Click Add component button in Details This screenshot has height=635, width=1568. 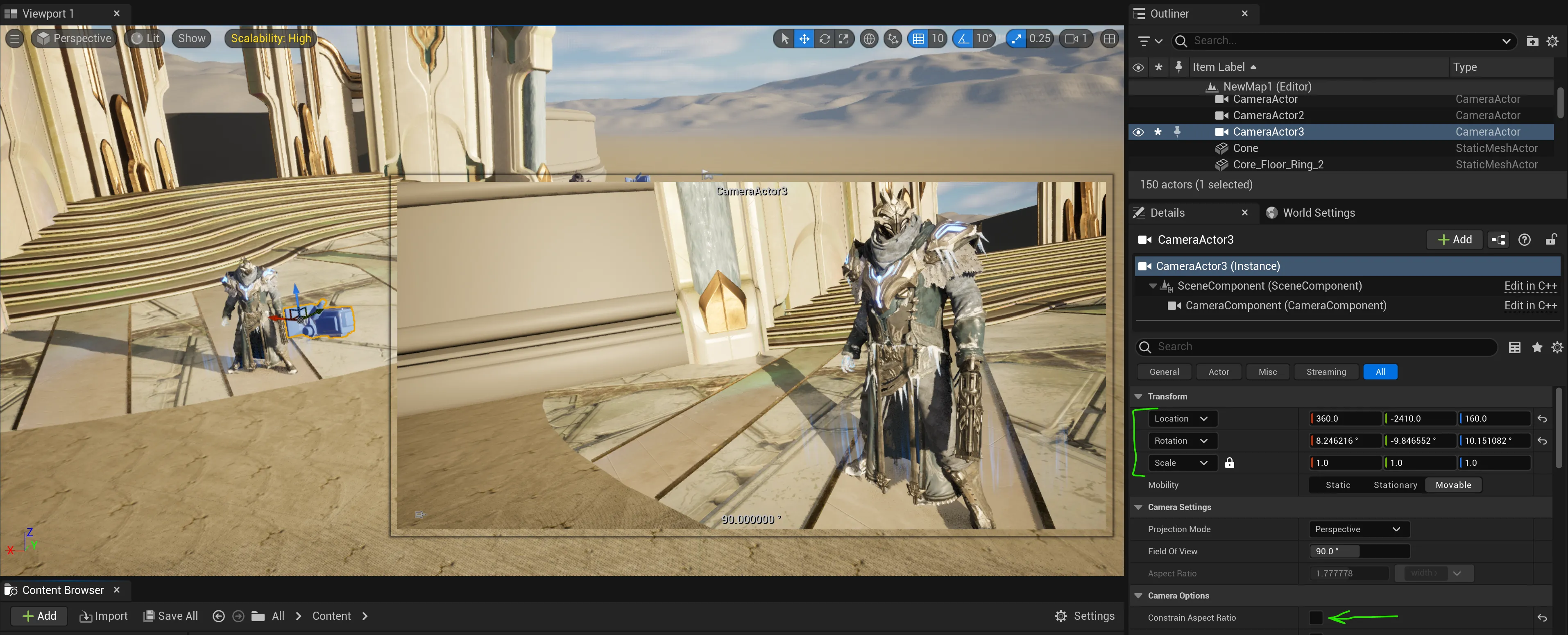(x=1454, y=240)
